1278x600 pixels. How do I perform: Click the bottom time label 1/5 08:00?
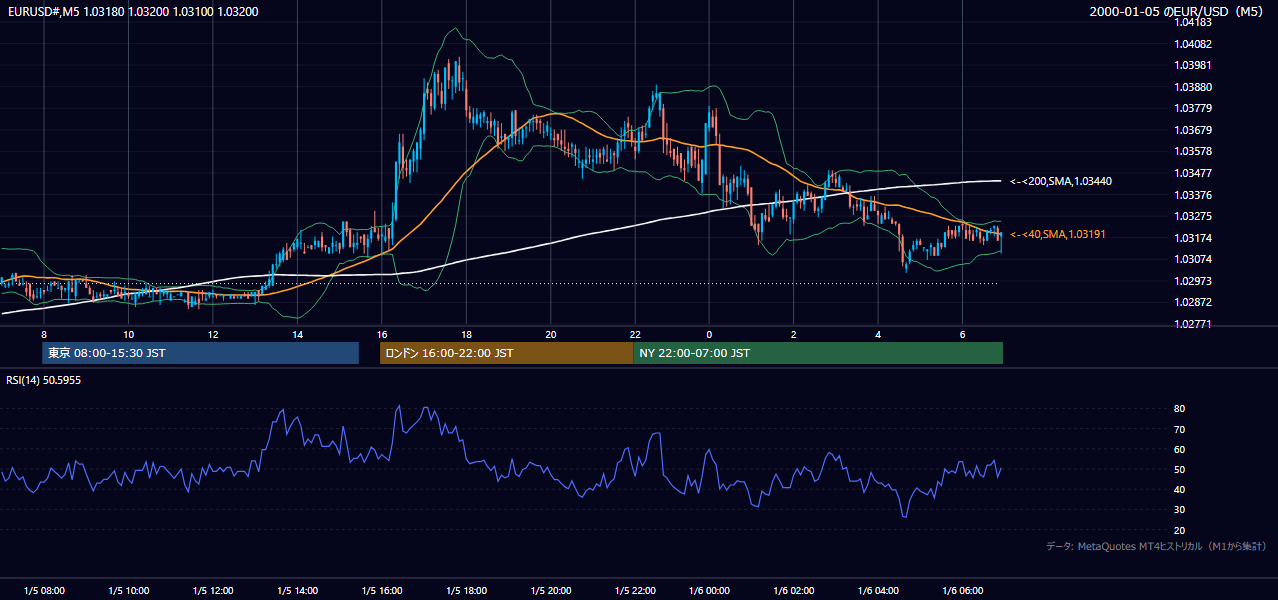[44, 591]
